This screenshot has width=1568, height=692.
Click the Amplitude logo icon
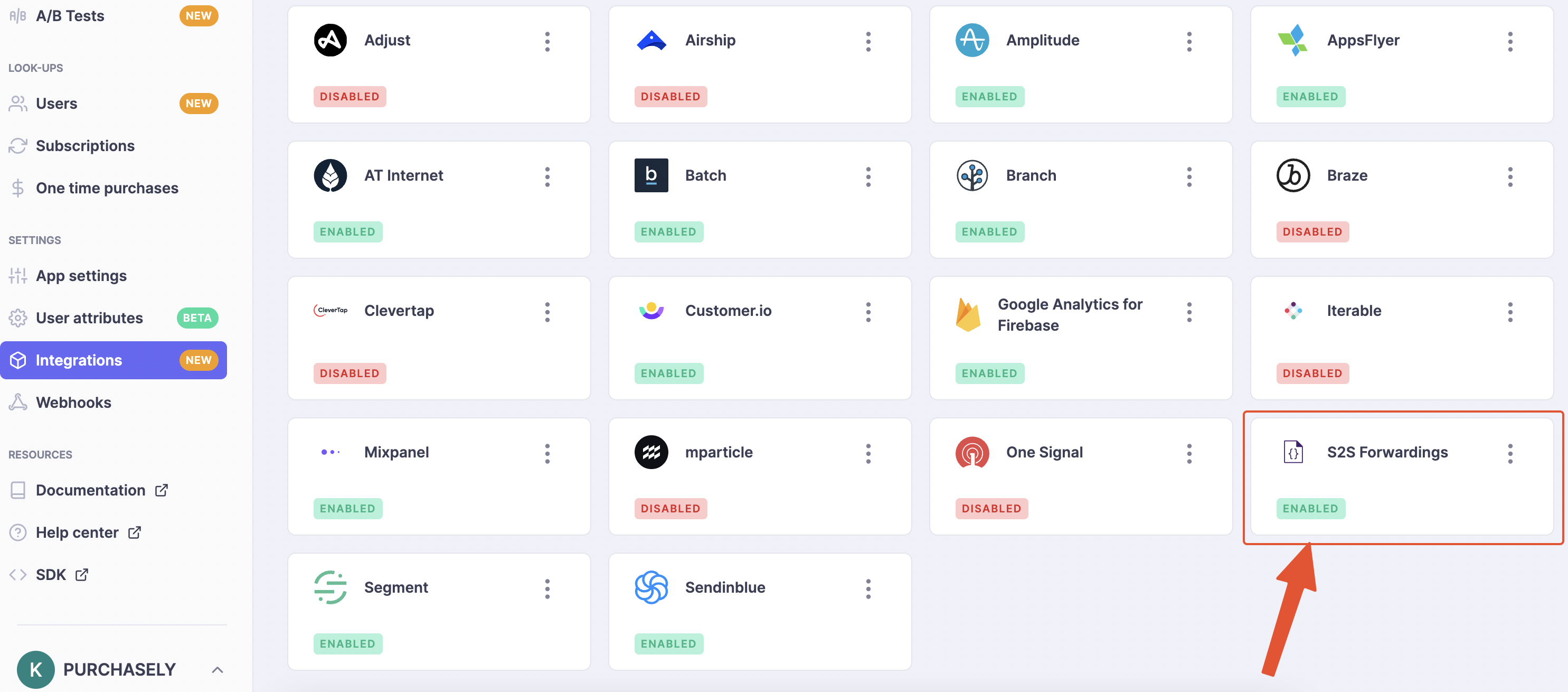click(x=971, y=40)
